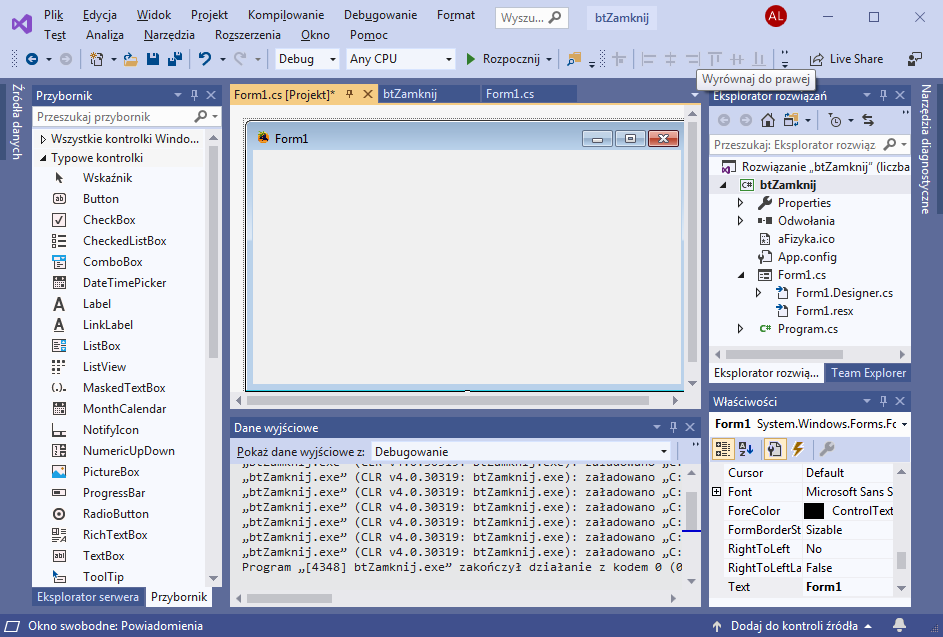The width and height of the screenshot is (943, 637).
Task: Open the dropdown arrow next to Rozpocznij
Action: click(548, 60)
